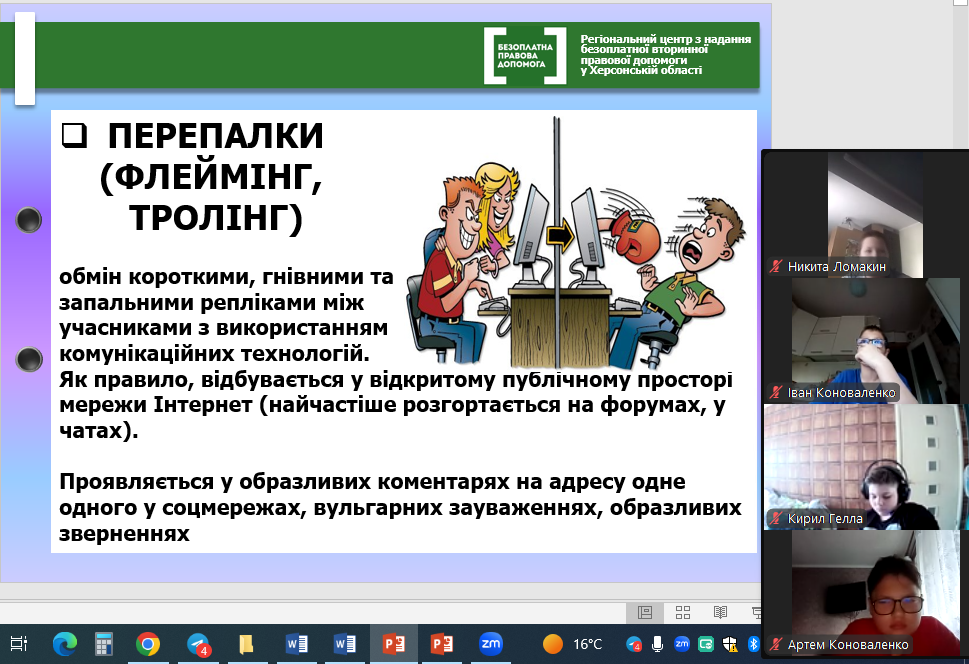Open second PowerPoint window in taskbar
969x664 pixels.
(x=441, y=643)
